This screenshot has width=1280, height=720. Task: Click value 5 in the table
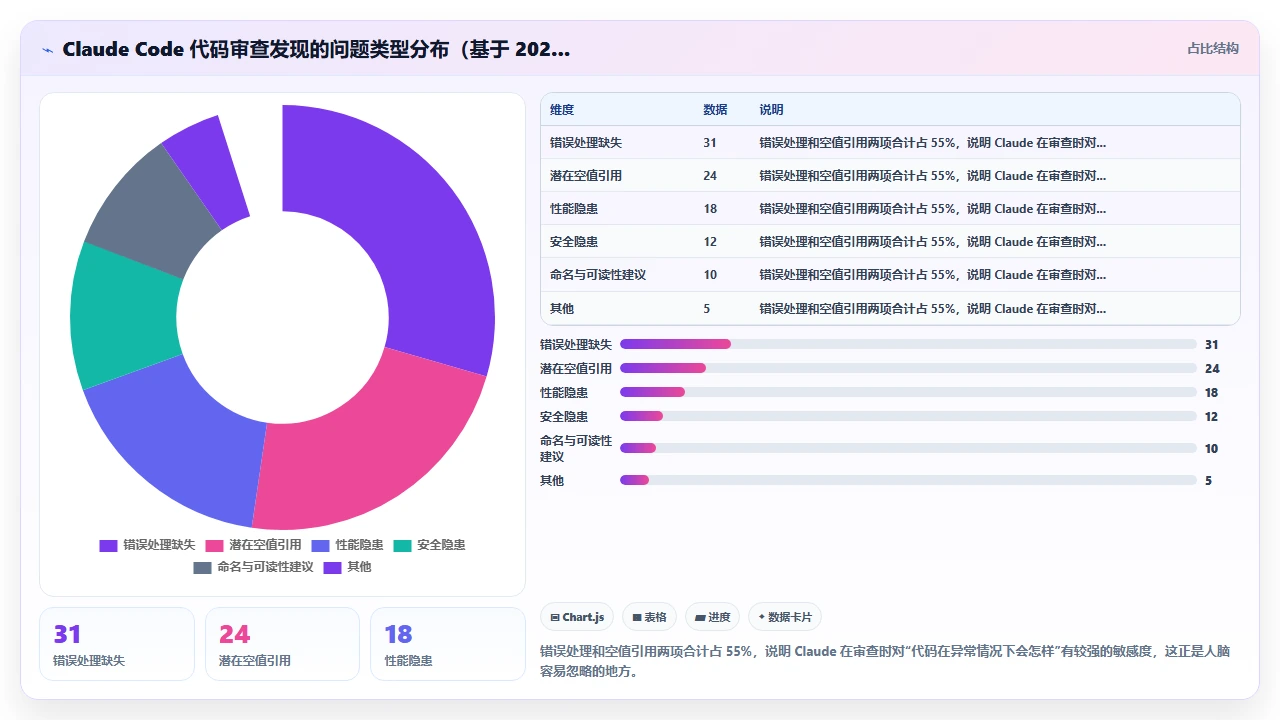point(707,308)
